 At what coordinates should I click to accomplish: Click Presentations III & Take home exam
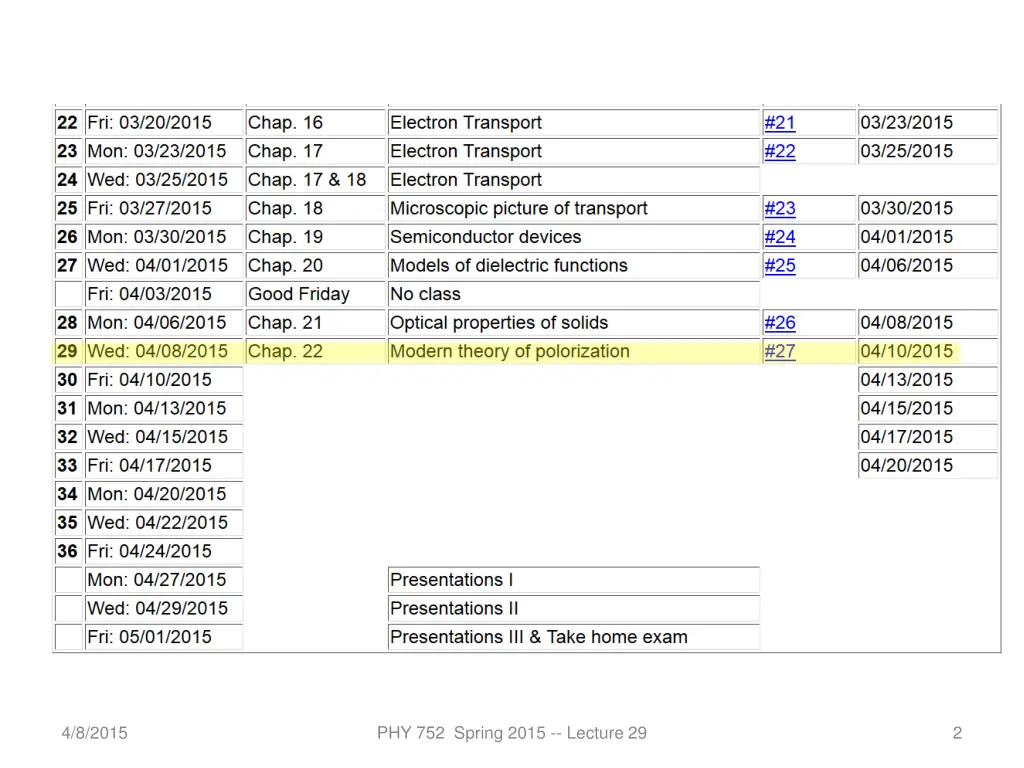pyautogui.click(x=539, y=637)
